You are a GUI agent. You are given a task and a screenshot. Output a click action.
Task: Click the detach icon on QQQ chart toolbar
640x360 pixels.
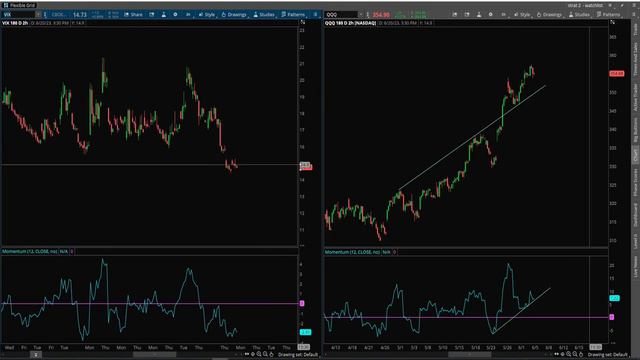(x=467, y=15)
